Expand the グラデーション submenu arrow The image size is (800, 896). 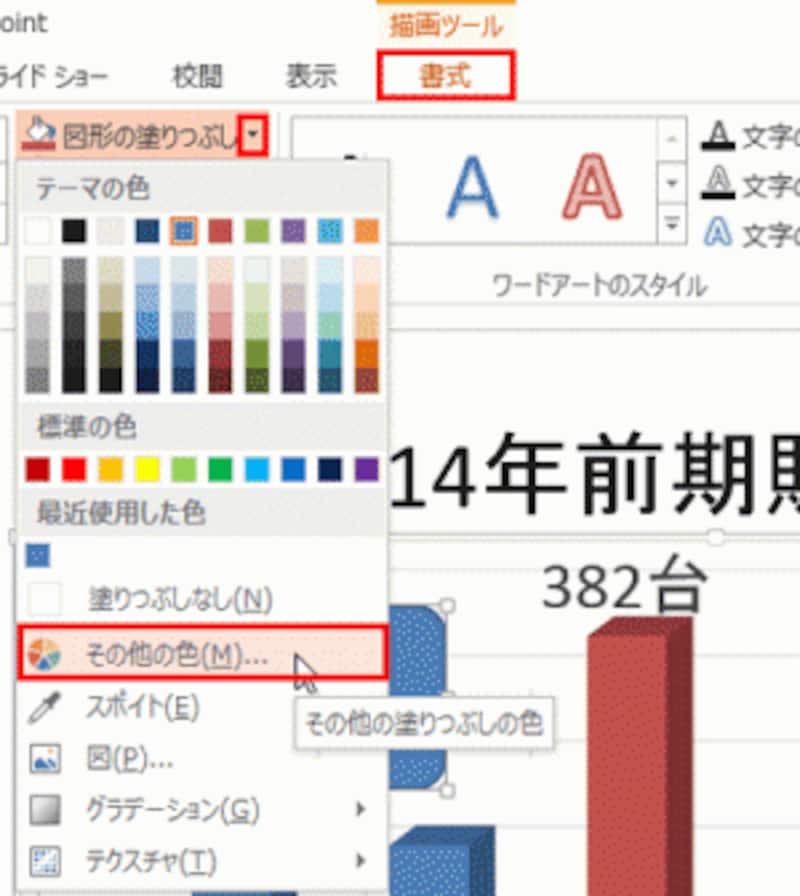coord(360,809)
